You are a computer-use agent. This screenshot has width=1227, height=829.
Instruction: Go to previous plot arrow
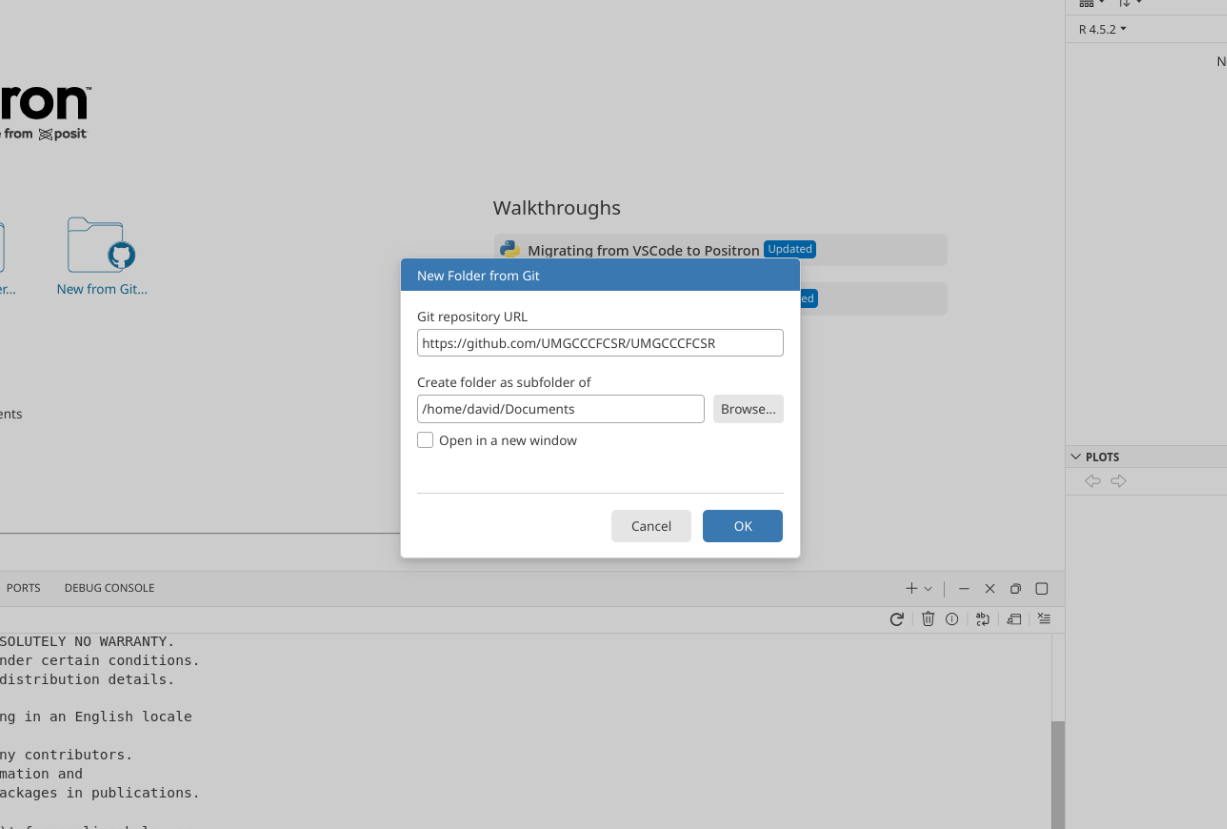[x=1093, y=481]
